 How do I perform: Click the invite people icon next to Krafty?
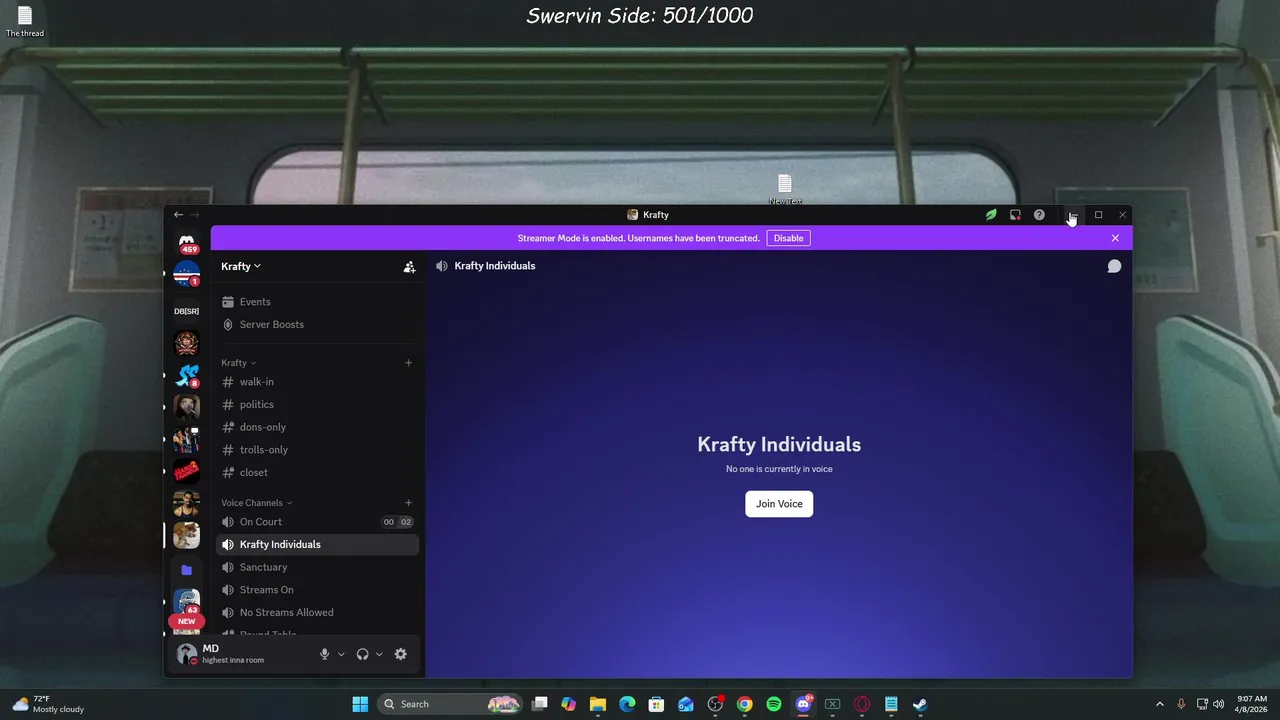tap(409, 267)
